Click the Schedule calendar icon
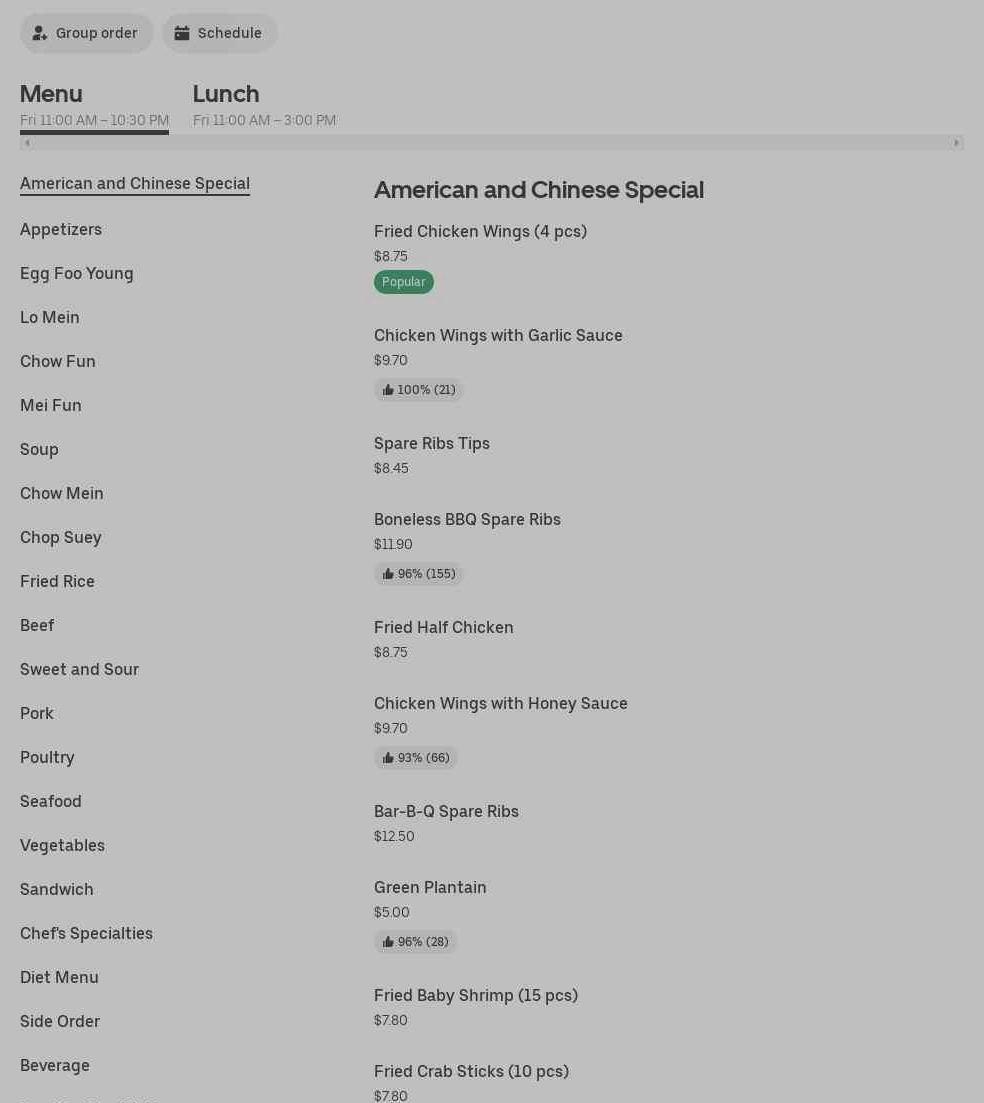Screen dimensions: 984x1103 (x=182, y=33)
